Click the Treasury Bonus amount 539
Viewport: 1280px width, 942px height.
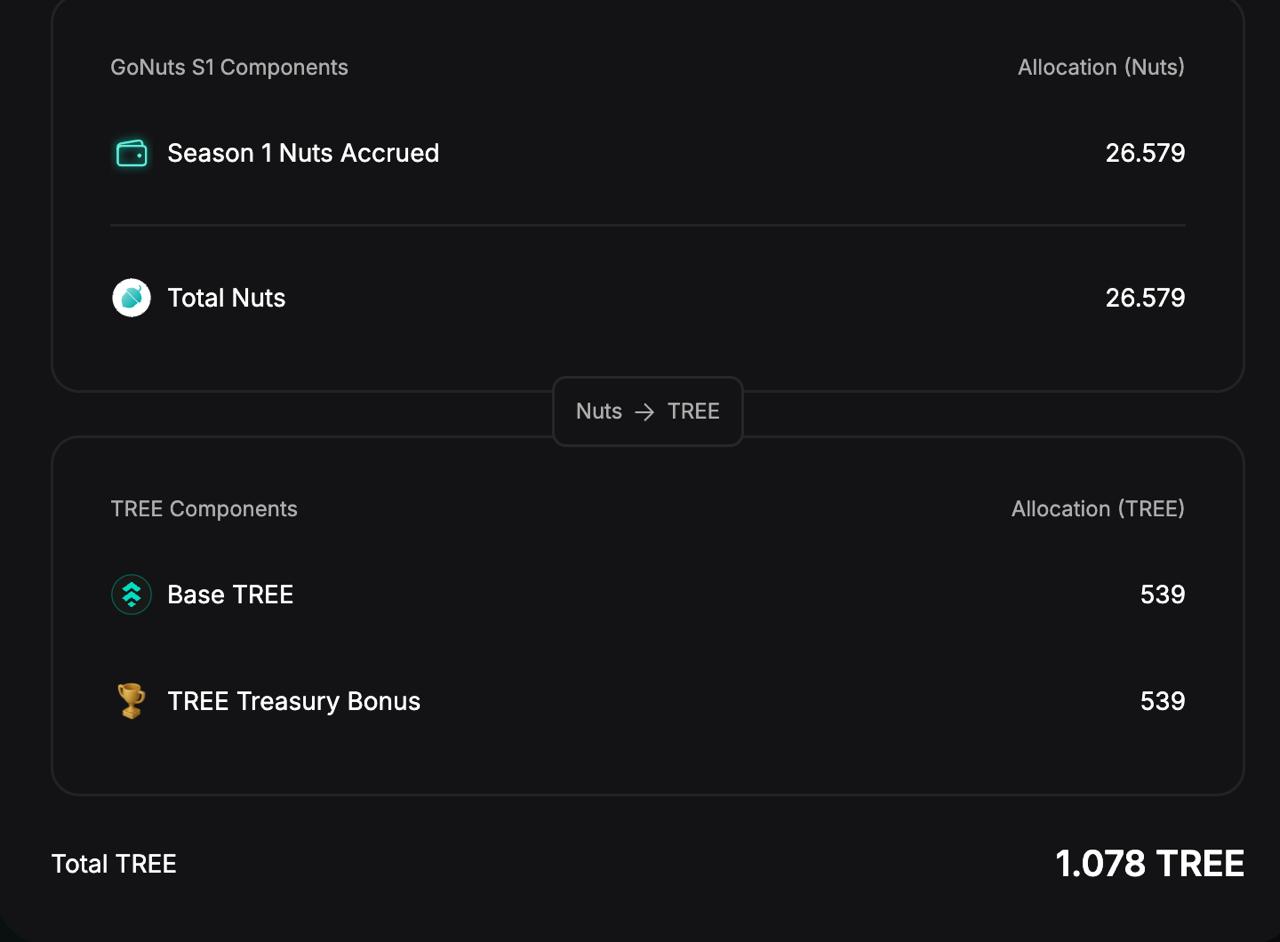[1162, 701]
